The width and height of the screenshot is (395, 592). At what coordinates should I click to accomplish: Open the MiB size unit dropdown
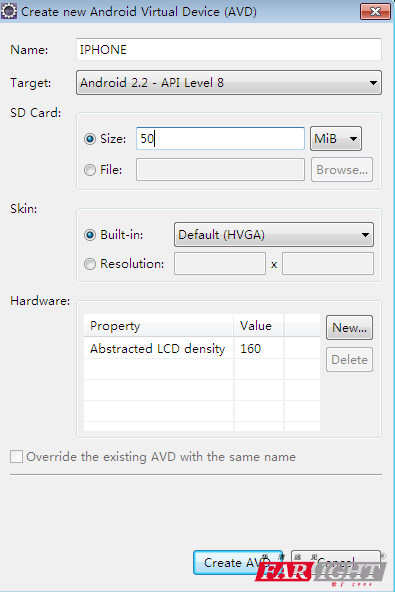[336, 139]
